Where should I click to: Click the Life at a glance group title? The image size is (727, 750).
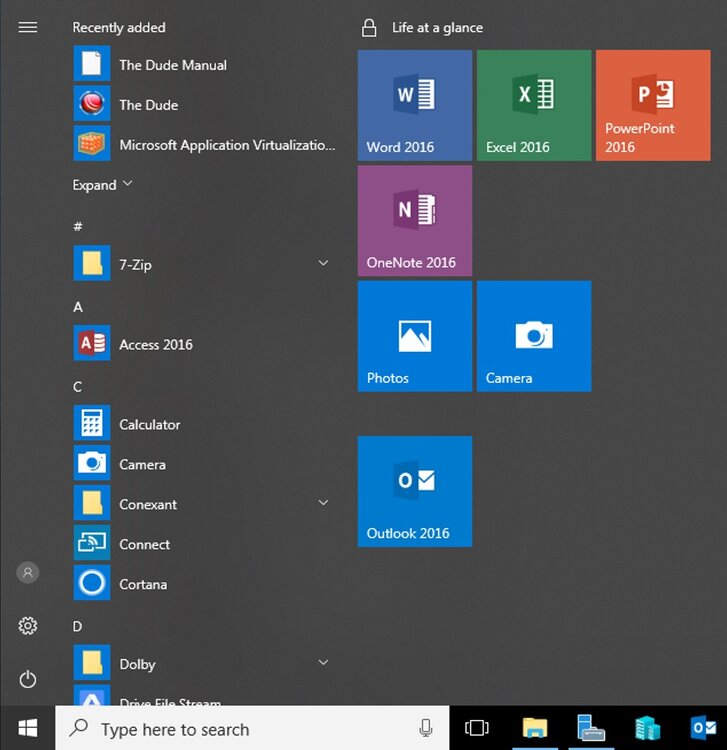click(x=437, y=28)
